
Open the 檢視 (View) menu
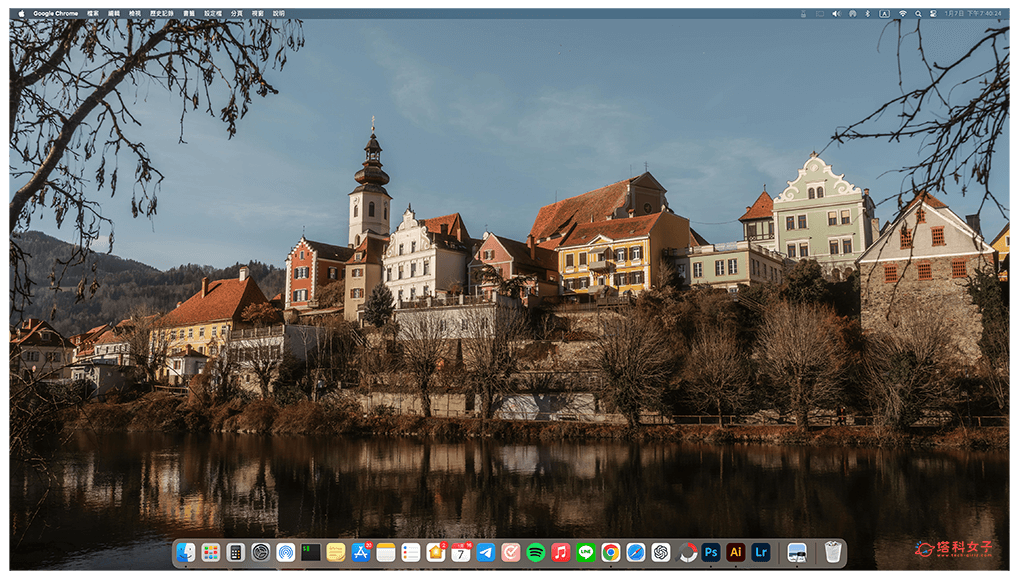point(135,14)
